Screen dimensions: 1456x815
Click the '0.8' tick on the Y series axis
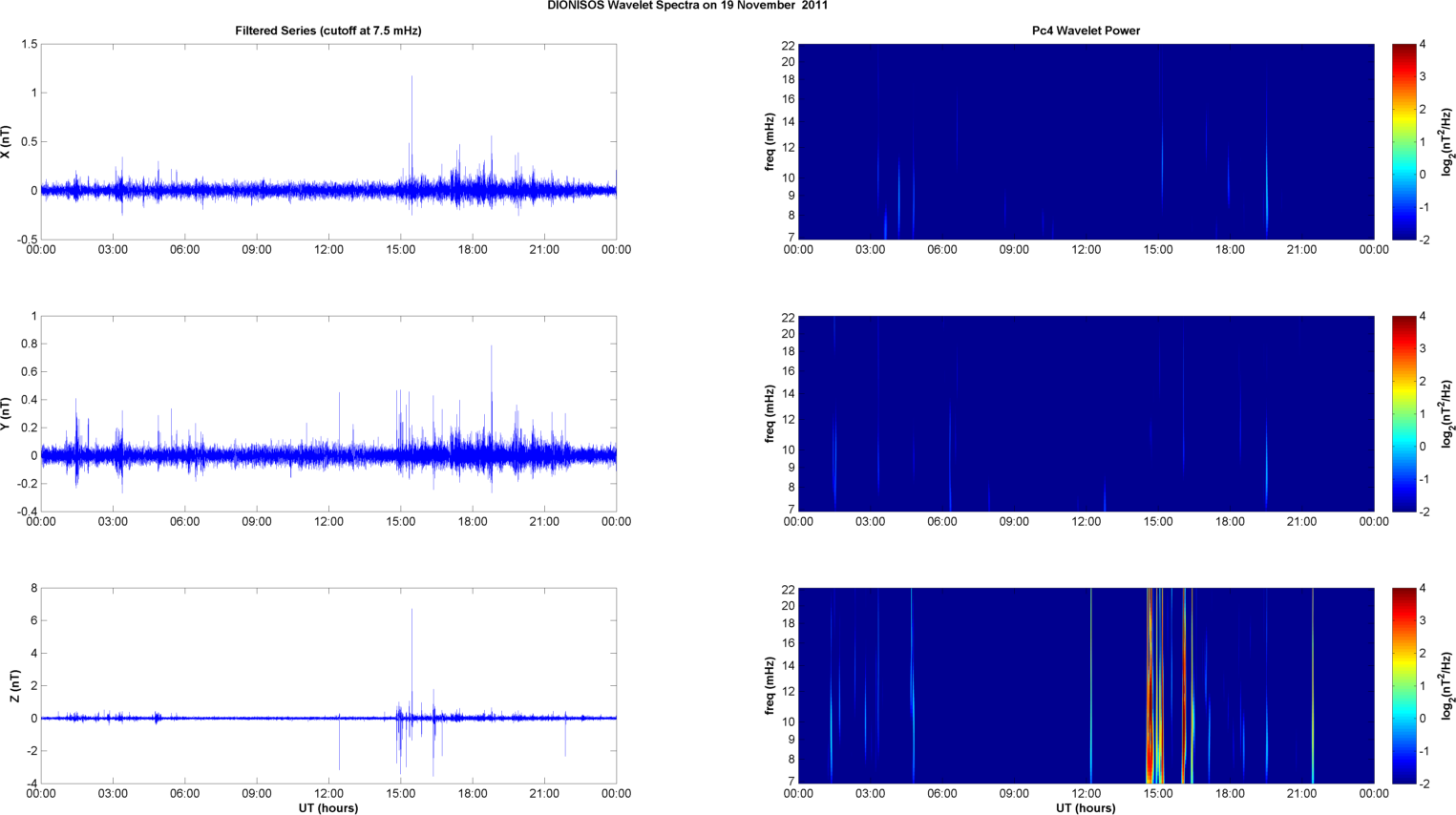[29, 344]
